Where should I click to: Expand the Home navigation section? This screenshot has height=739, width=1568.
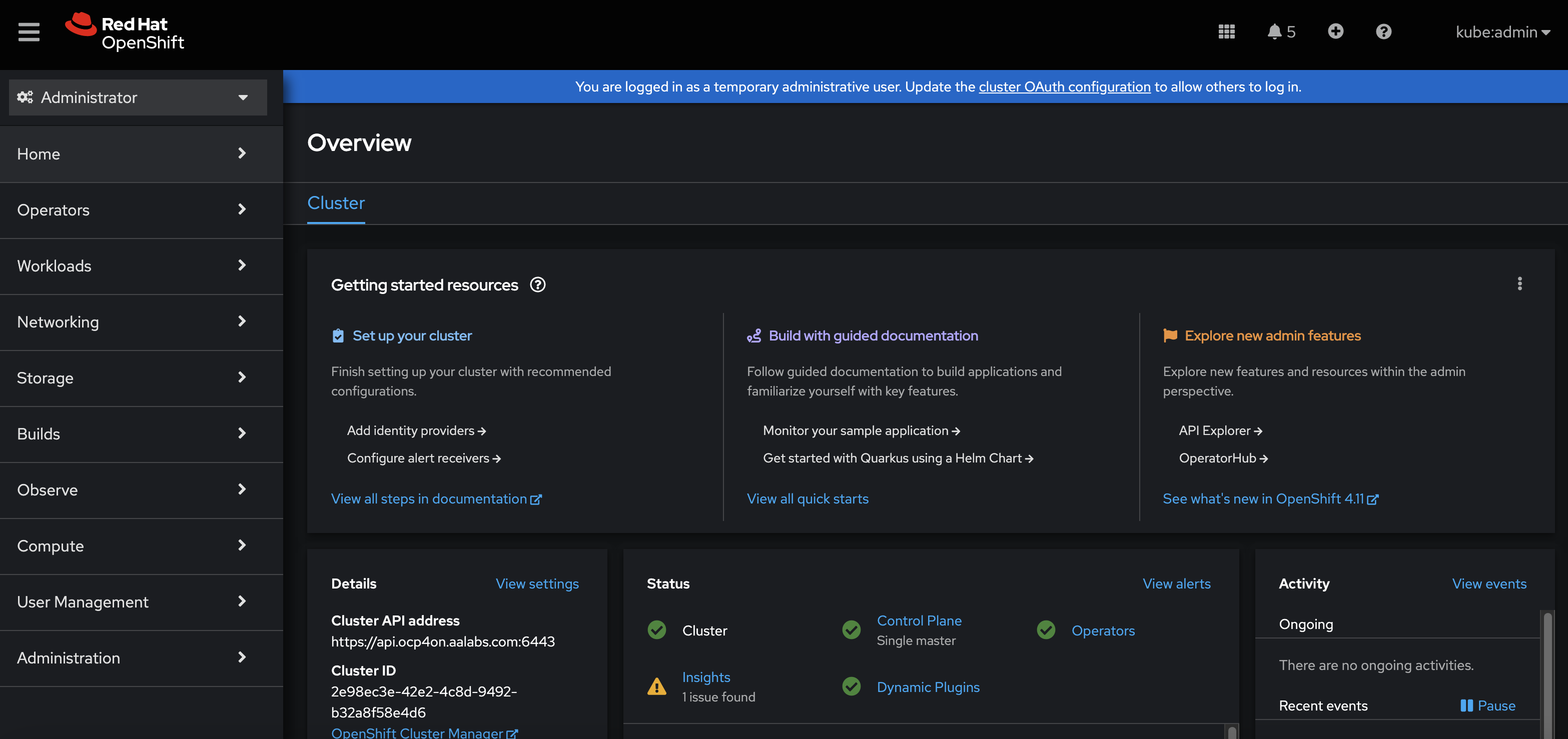click(141, 154)
